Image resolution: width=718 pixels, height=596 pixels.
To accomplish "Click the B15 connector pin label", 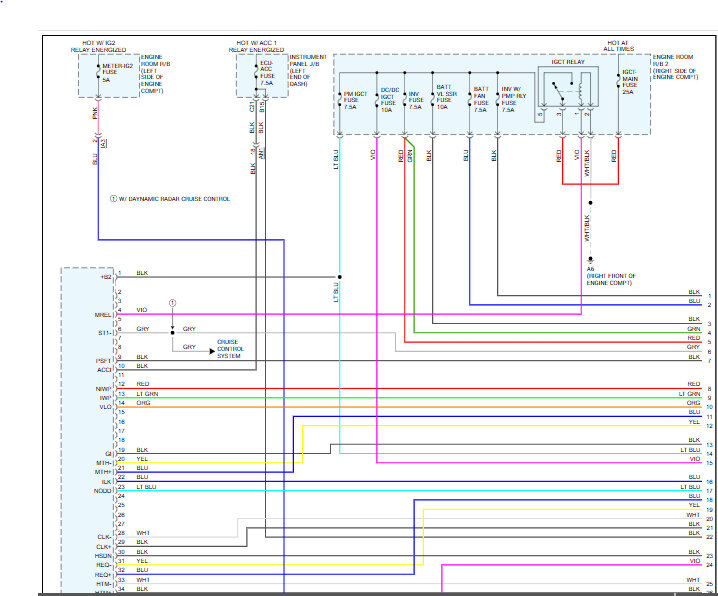I will point(261,107).
